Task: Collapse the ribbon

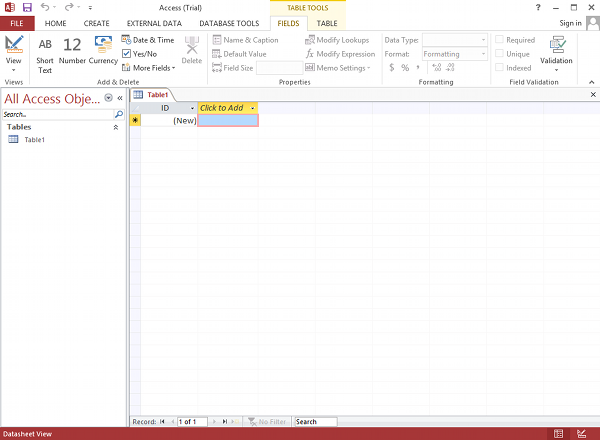Action: 592,82
